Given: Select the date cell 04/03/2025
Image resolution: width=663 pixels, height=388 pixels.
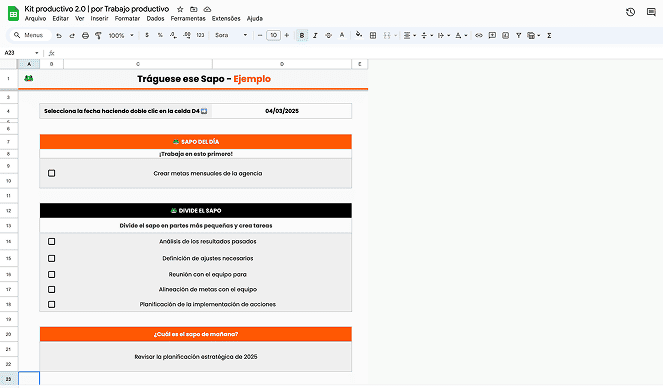Looking at the screenshot, I should coord(282,111).
